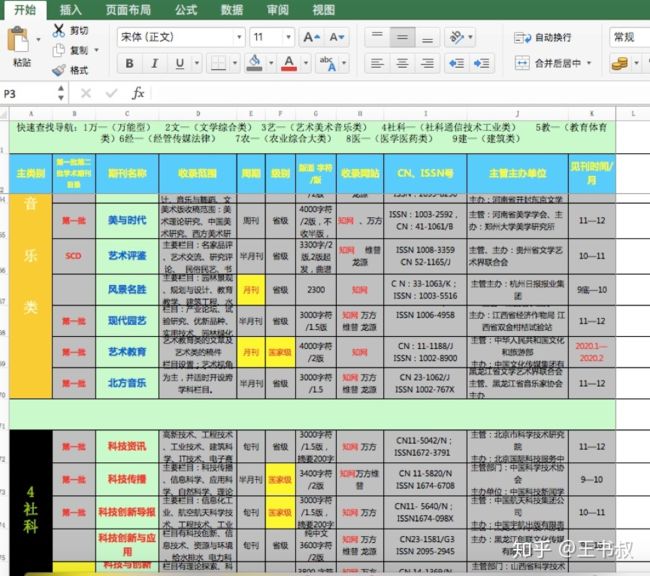Screen dimensions: 650x576
Task: Open the 视图 ribbon tab
Action: coord(323,10)
